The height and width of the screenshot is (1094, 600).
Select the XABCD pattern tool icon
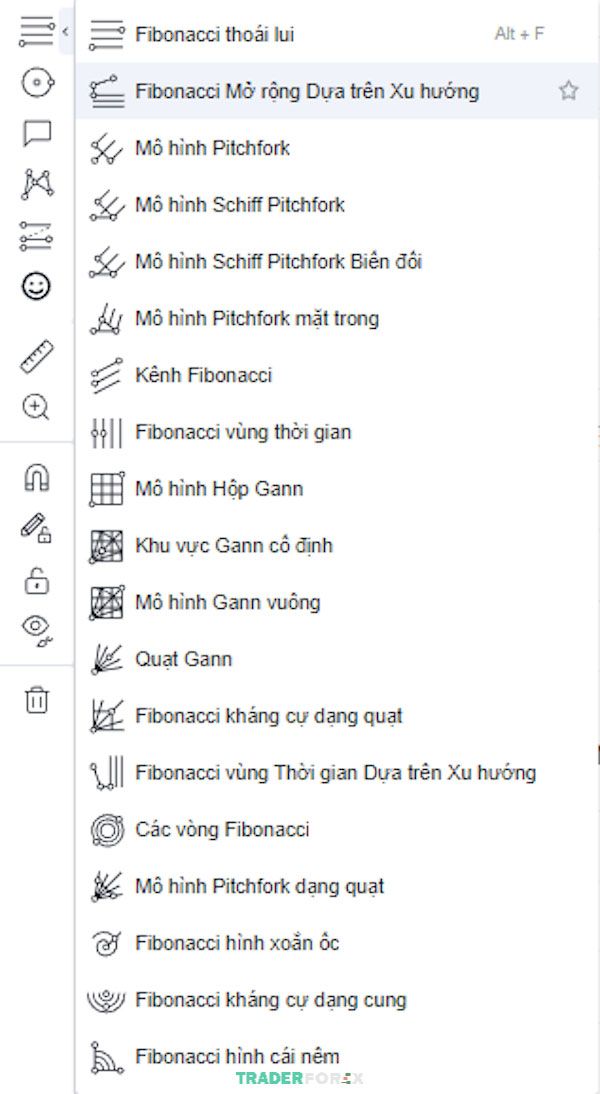[x=37, y=184]
